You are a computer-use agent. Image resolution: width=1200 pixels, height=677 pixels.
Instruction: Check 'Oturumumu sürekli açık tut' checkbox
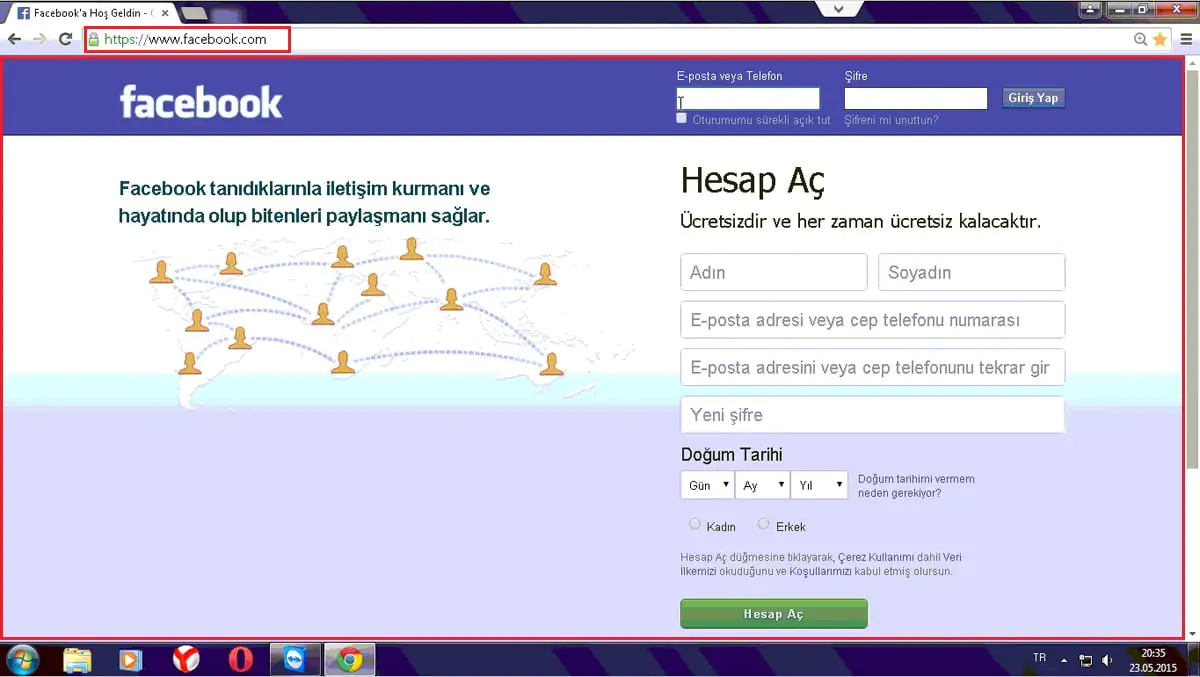tap(682, 118)
